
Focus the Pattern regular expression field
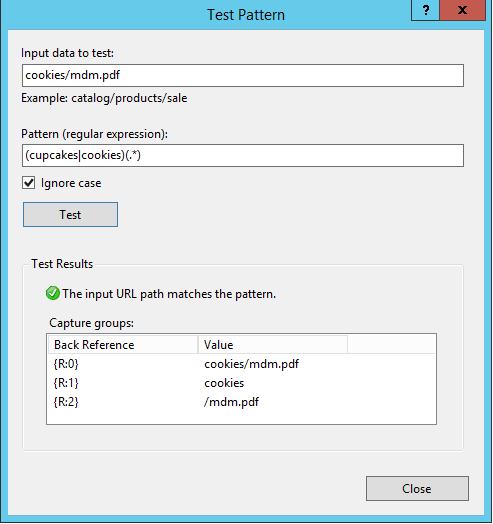point(243,155)
